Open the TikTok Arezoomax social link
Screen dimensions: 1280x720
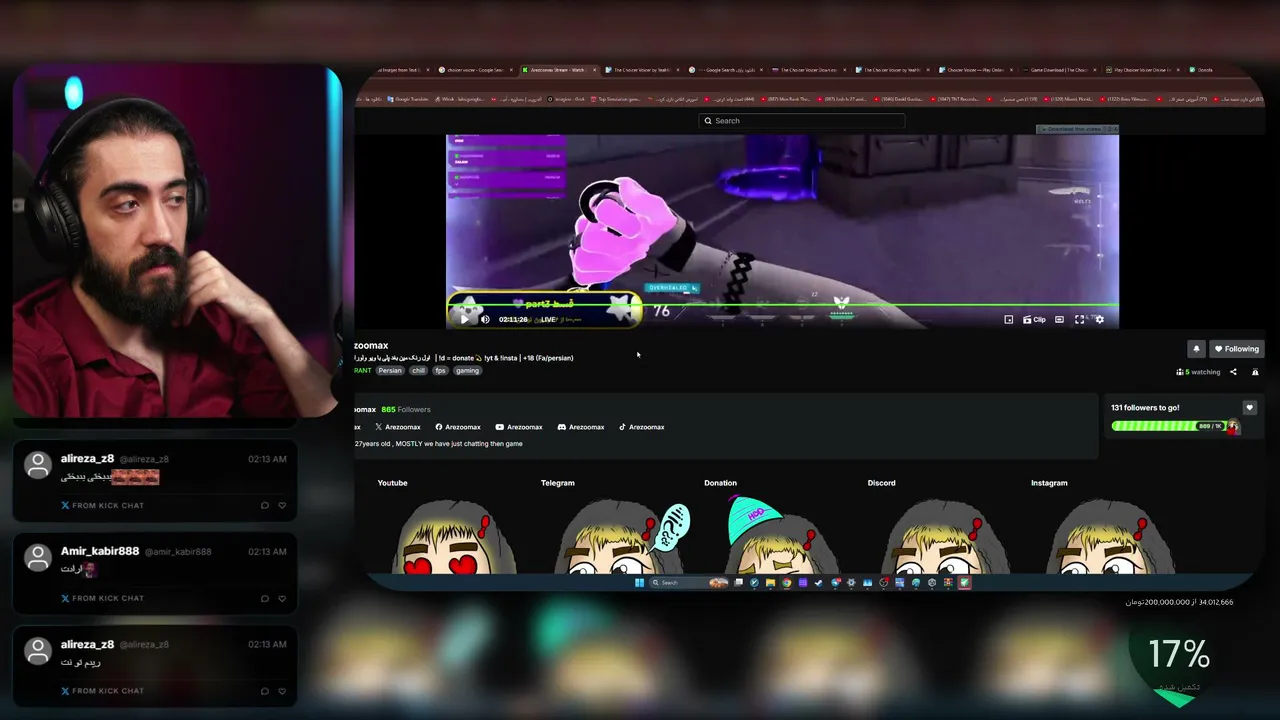point(641,427)
